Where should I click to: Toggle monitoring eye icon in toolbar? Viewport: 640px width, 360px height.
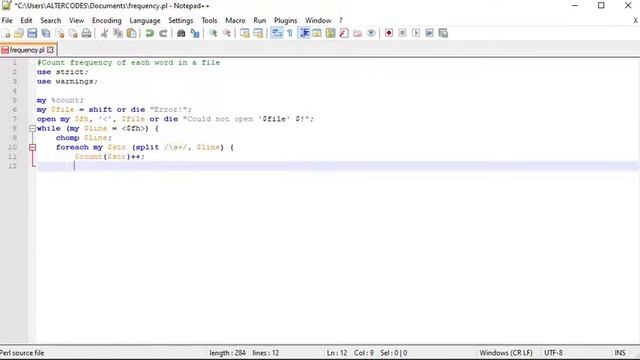pos(371,33)
